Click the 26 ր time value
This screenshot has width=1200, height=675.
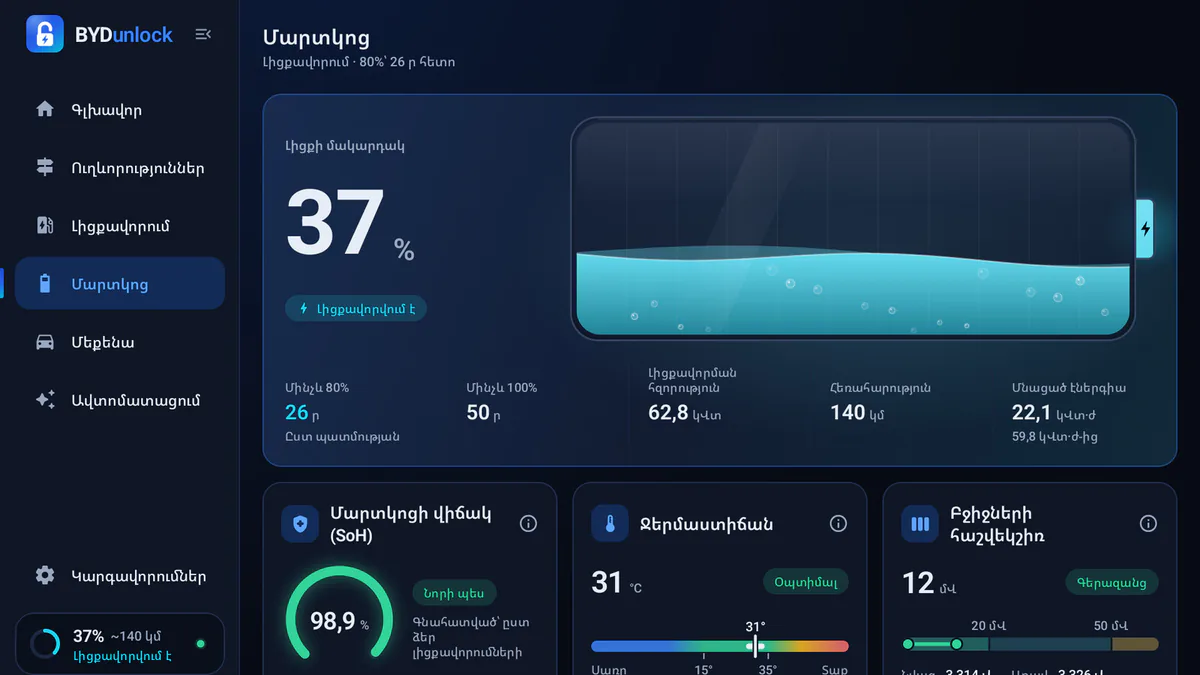coord(302,412)
